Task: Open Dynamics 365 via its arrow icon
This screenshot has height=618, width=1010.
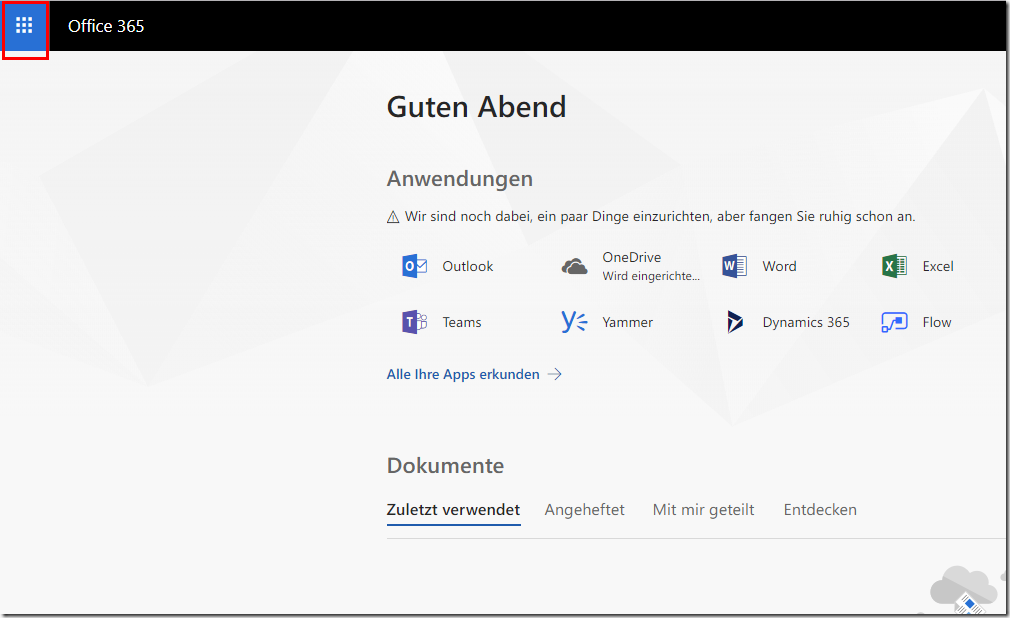Action: coord(734,322)
